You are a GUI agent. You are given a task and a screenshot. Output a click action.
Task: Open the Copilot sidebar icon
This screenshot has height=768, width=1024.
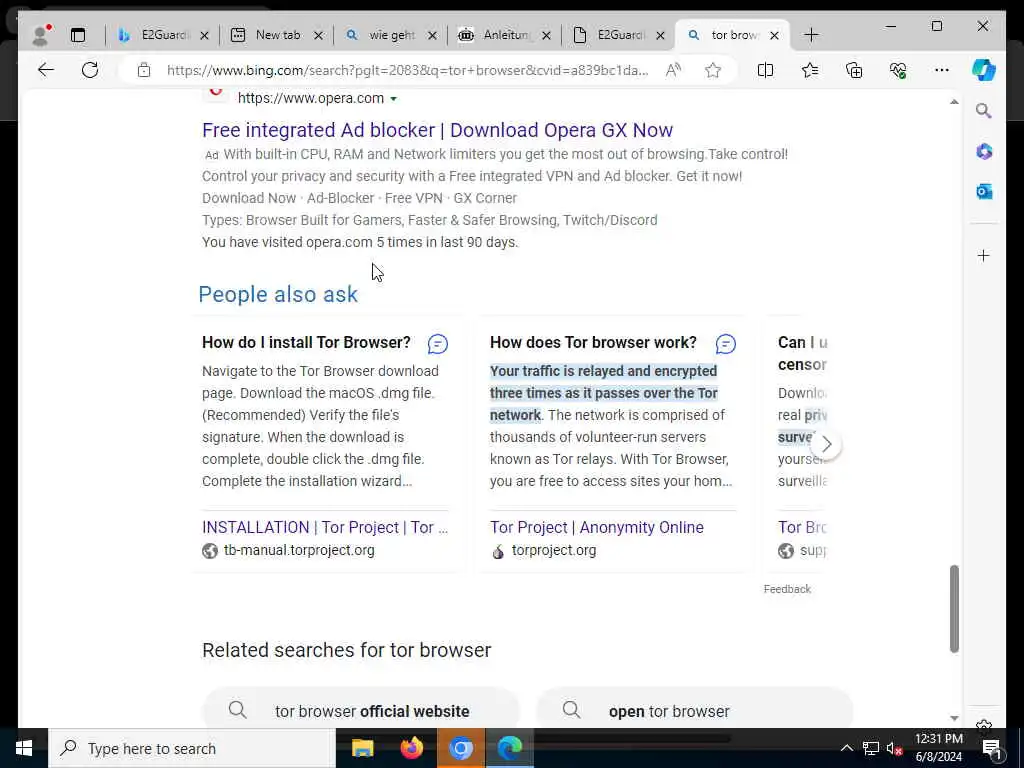click(984, 70)
